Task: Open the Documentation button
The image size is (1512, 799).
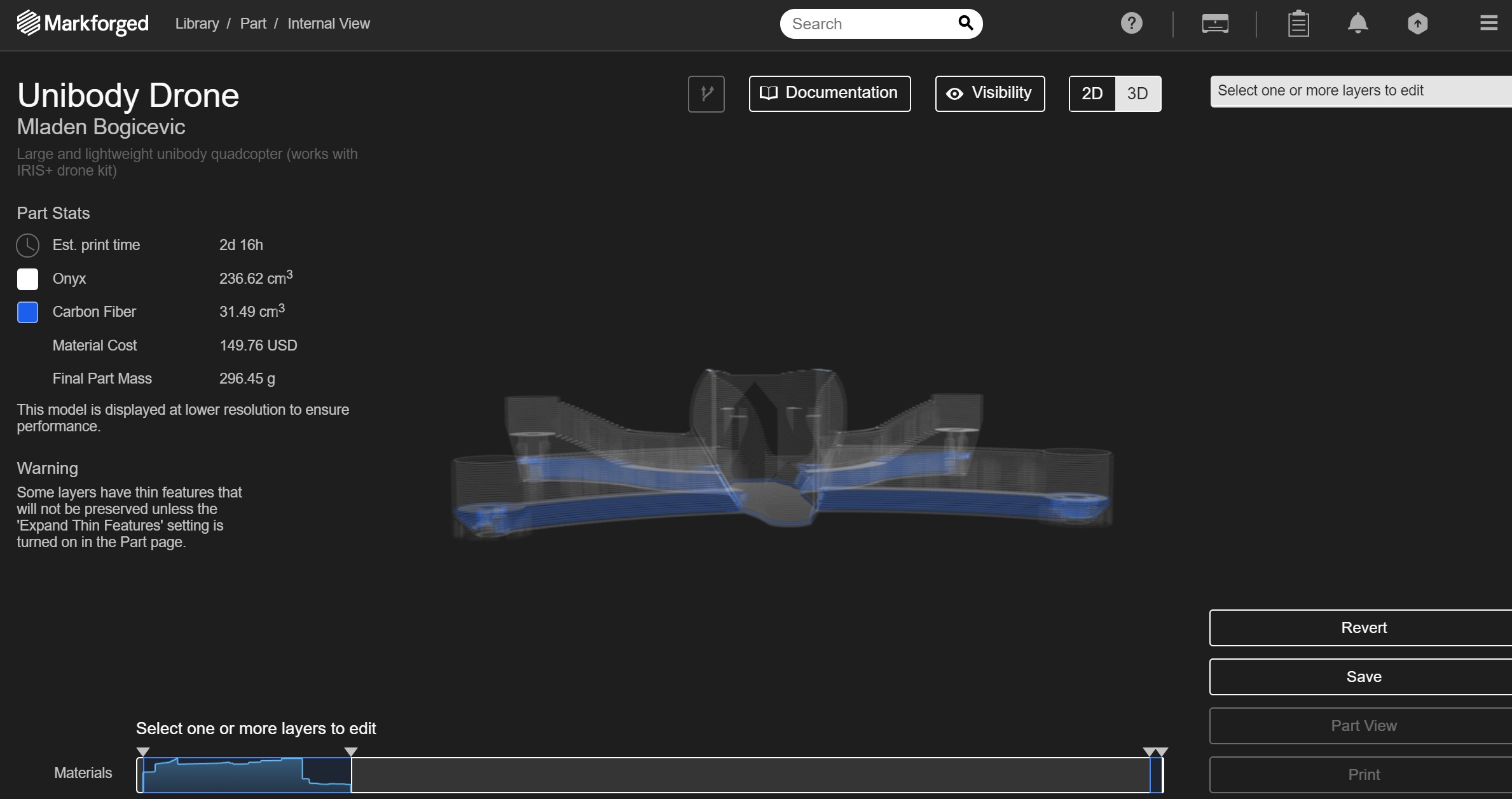Action: click(829, 94)
